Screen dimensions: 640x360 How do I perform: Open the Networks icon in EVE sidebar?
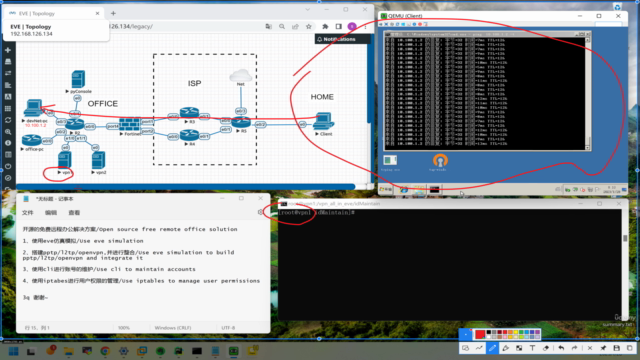(8, 73)
